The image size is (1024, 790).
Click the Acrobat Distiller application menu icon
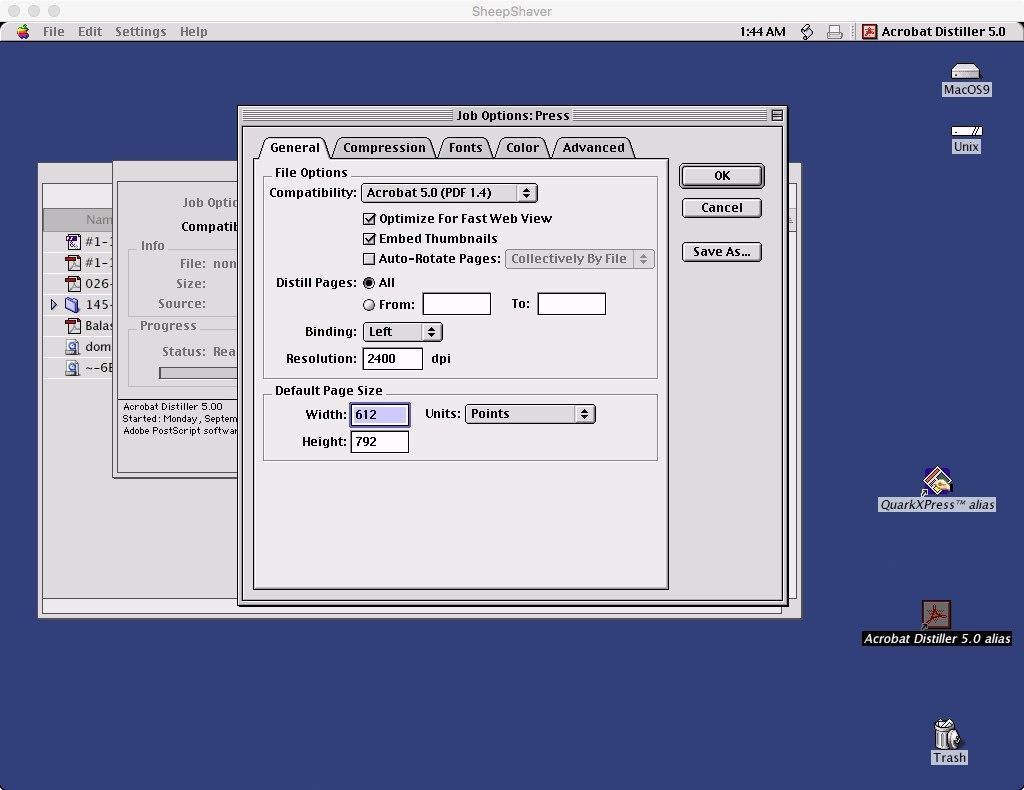point(870,32)
